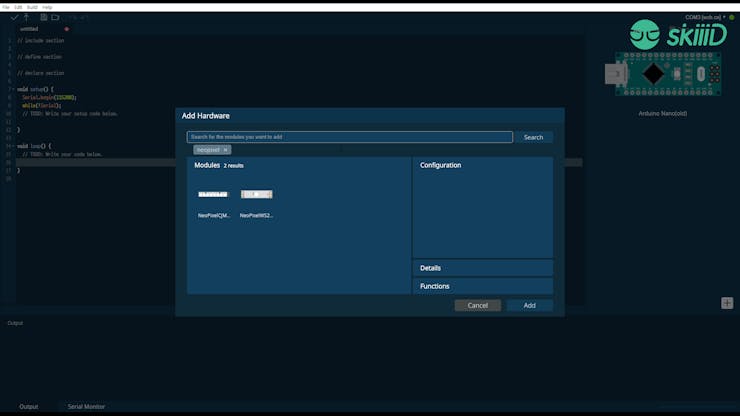Expand the Functions section
The image size is (740, 416).
pyautogui.click(x=483, y=286)
